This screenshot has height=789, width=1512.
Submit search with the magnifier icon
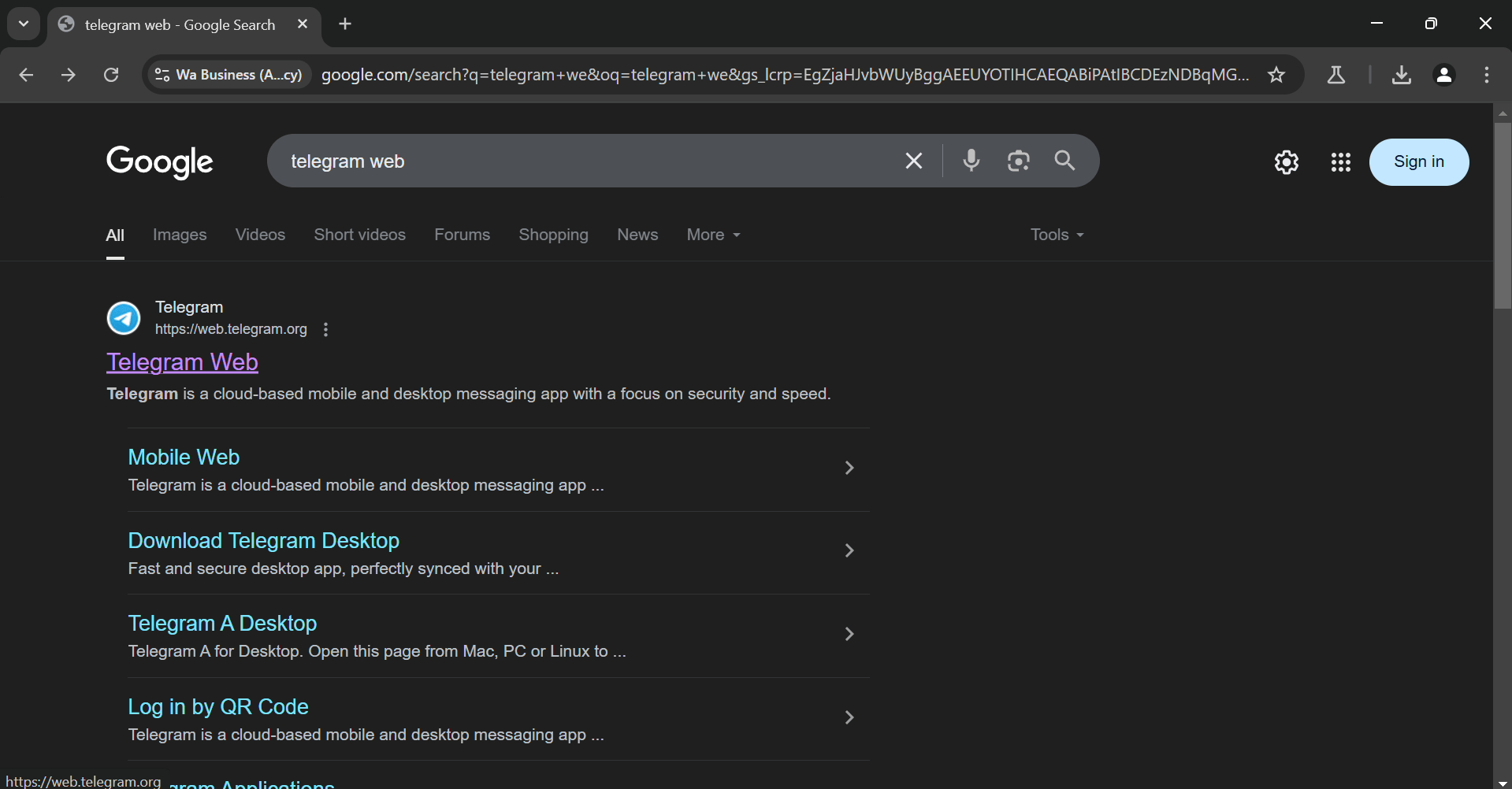click(x=1064, y=161)
